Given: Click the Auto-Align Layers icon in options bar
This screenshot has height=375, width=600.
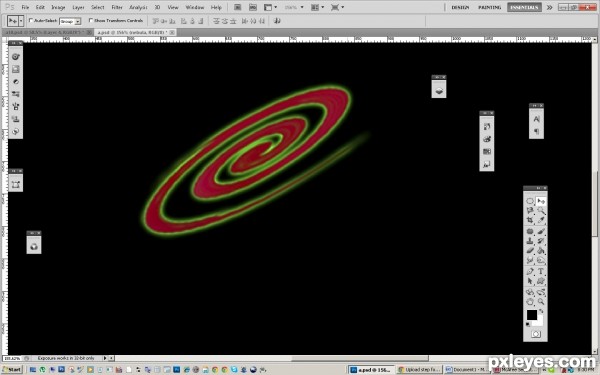Looking at the screenshot, I should coord(277,21).
